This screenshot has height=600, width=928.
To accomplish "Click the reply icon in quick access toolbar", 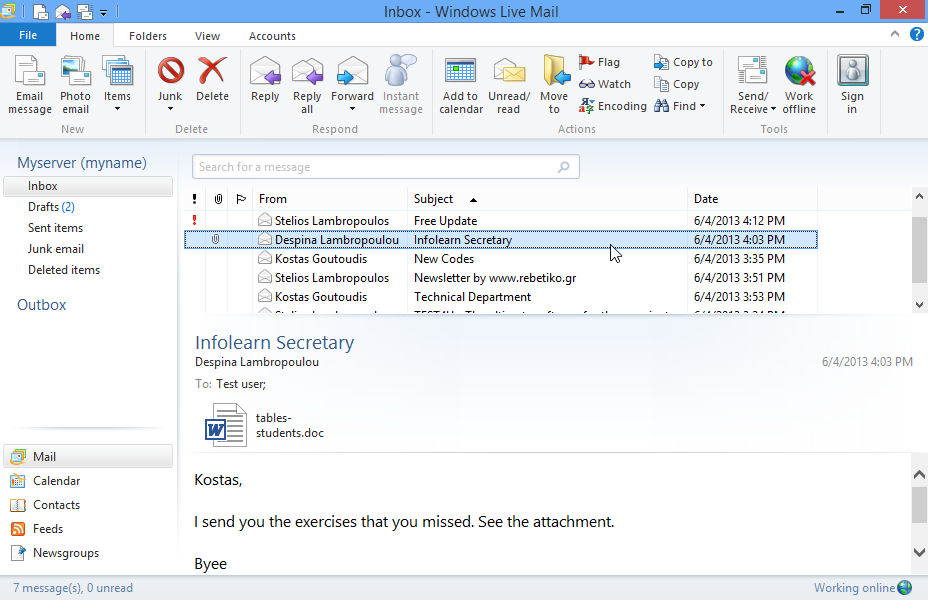I will point(63,11).
